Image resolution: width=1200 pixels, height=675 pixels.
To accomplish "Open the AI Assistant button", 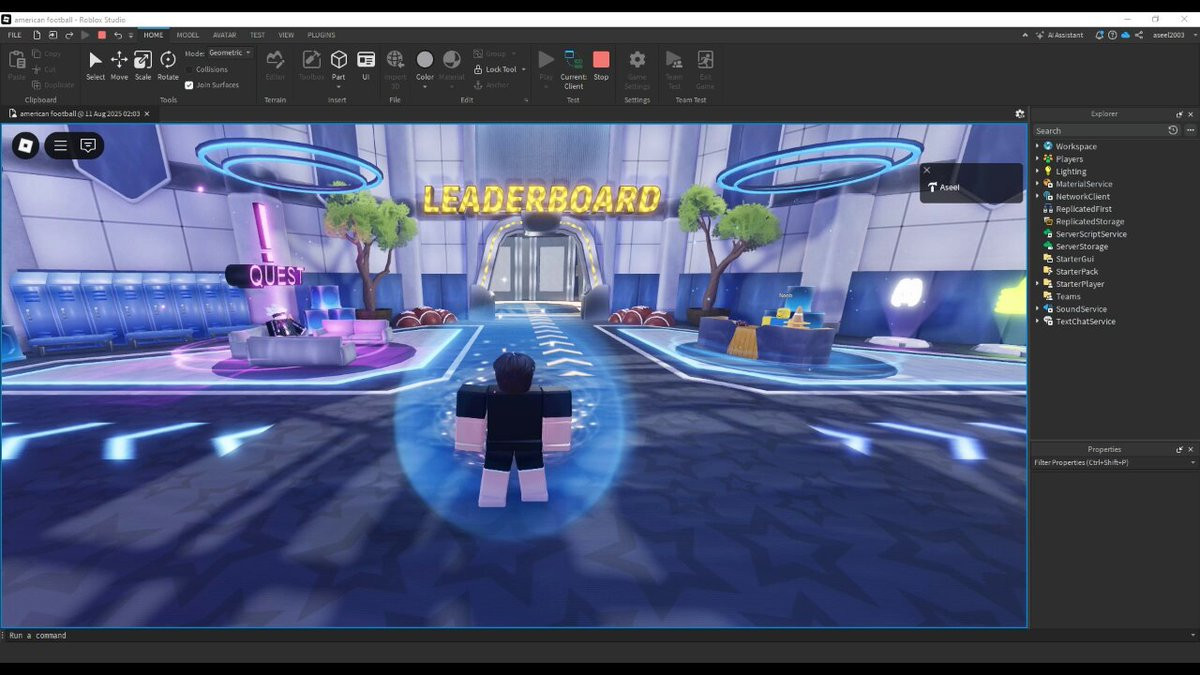I will (x=1059, y=35).
